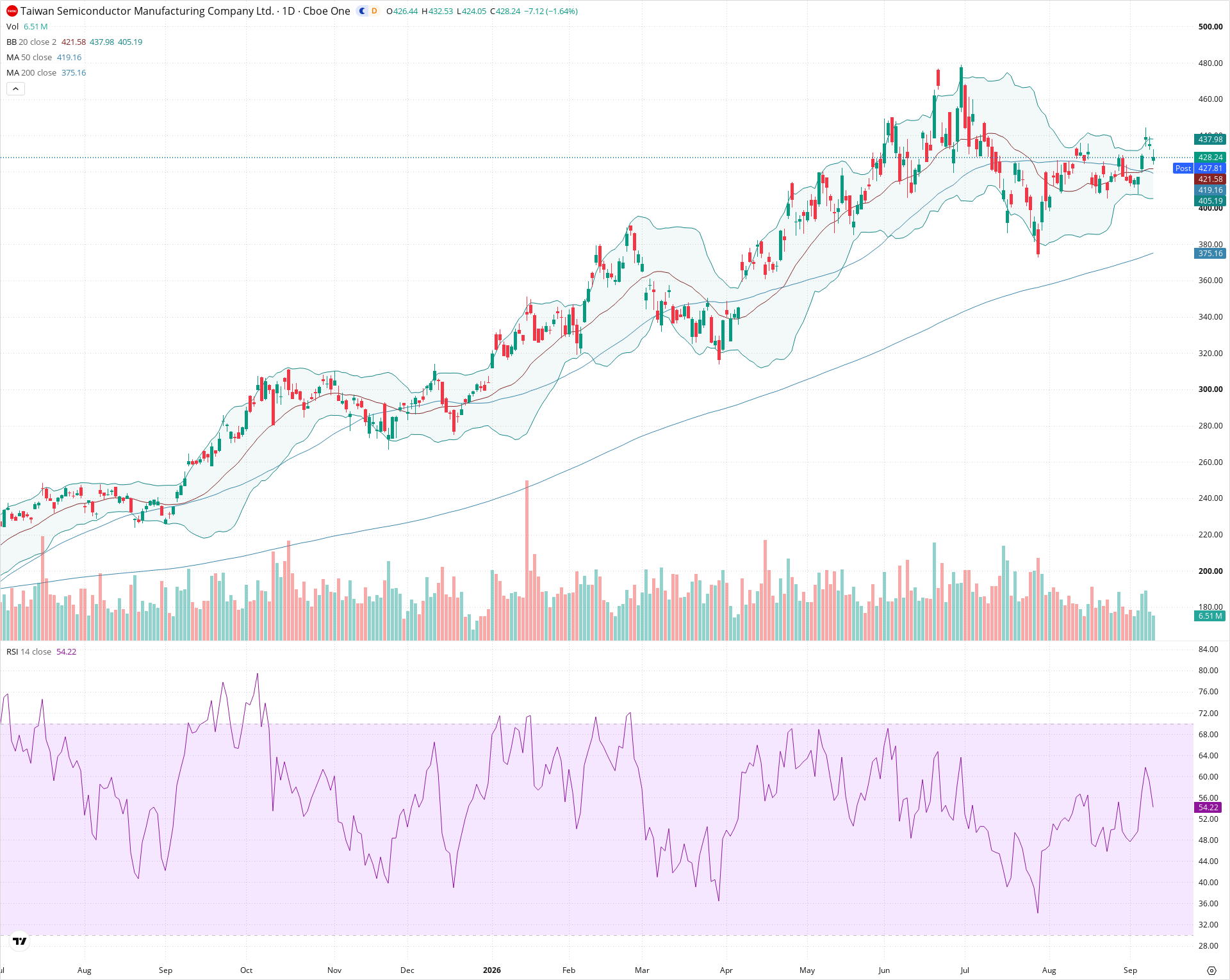The image size is (1230, 980).
Task: Click the 375.16 MA 200 price label
Action: [x=1210, y=254]
